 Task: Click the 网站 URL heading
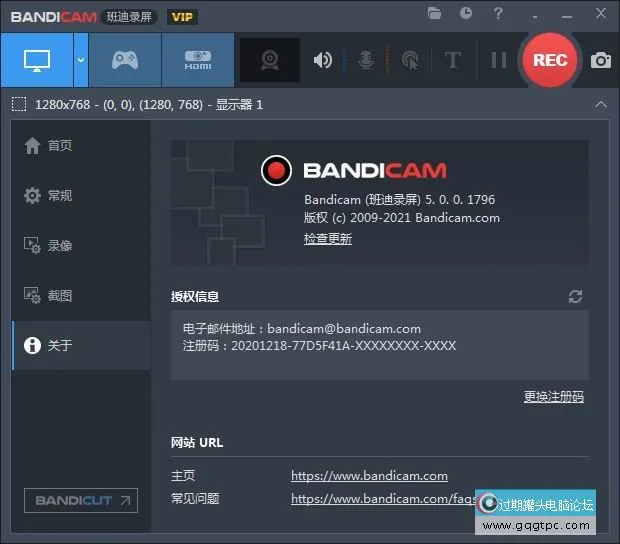pyautogui.click(x=197, y=442)
